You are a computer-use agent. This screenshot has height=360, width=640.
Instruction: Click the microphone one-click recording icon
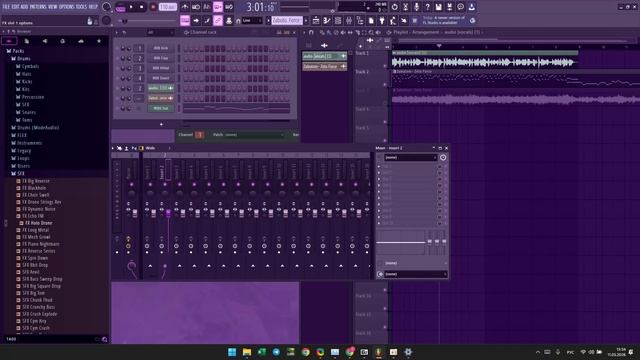click(416, 7)
